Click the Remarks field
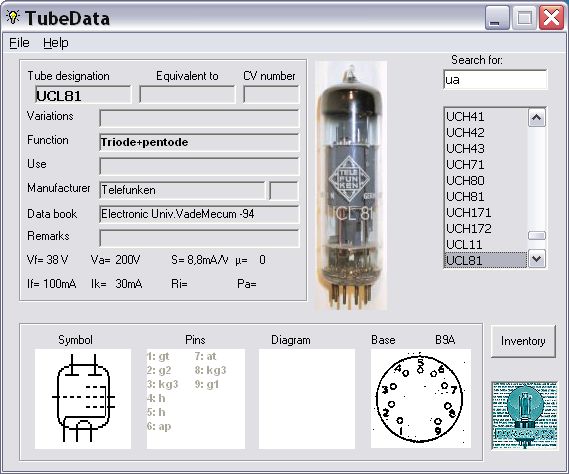 point(199,238)
